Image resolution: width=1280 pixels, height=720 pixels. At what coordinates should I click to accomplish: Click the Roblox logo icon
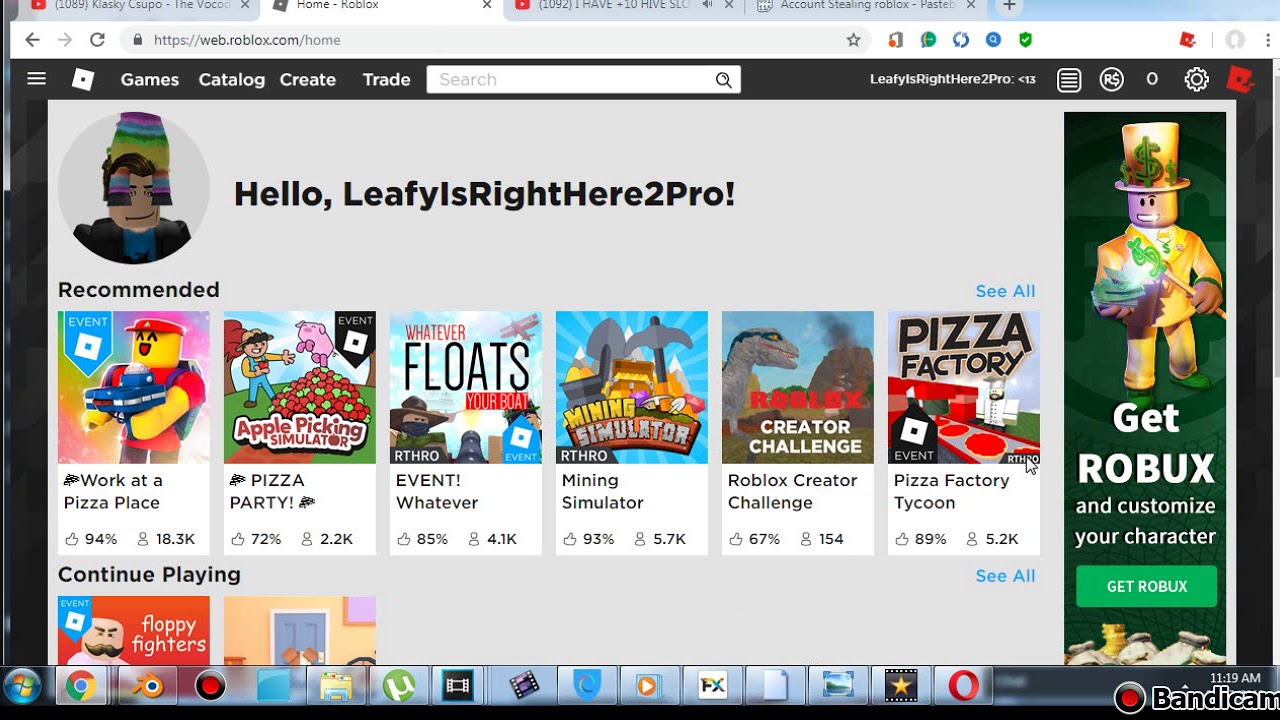tap(83, 79)
